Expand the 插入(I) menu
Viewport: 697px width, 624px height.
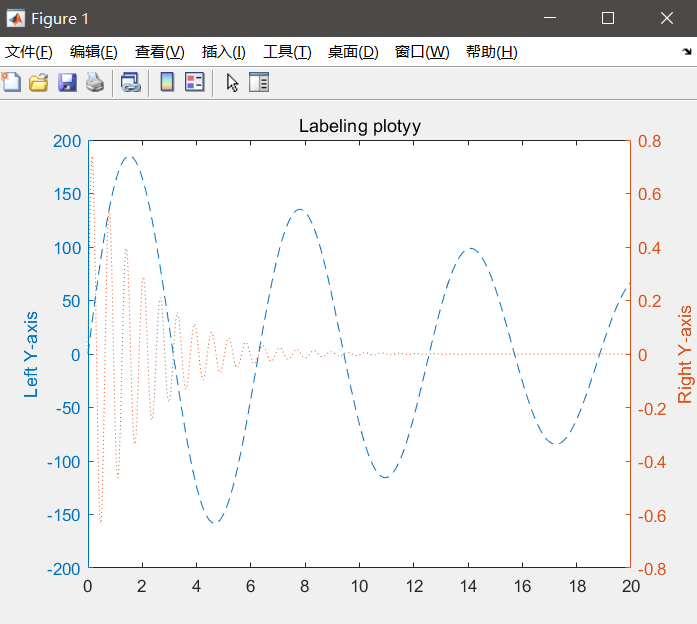pyautogui.click(x=224, y=52)
